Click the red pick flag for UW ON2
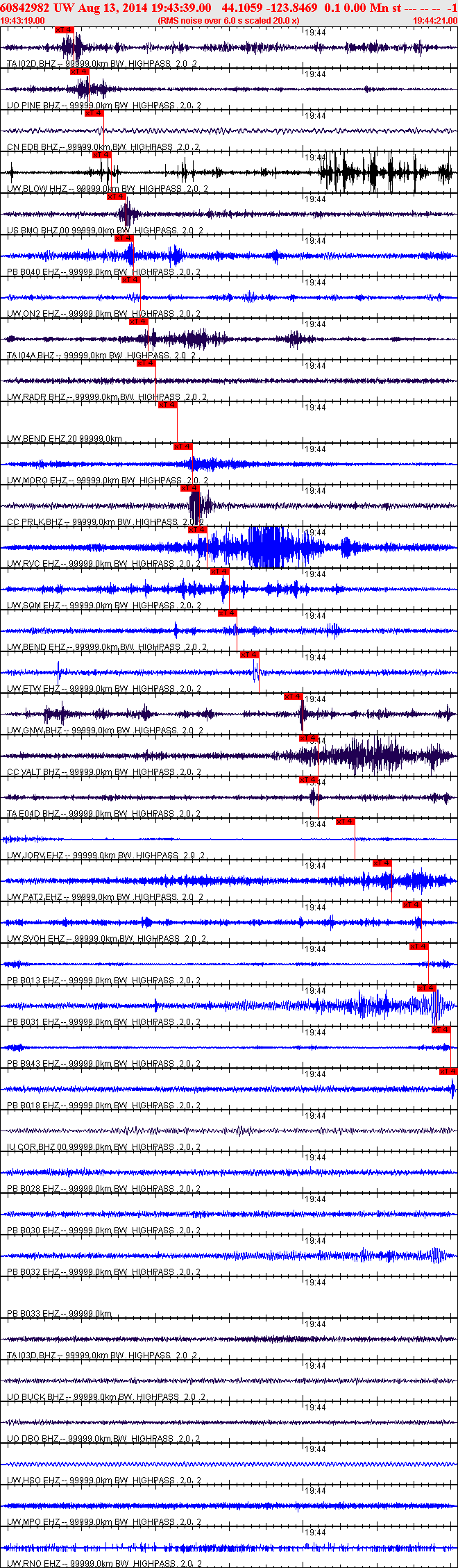Screen dimensions: 458x1568 [x=130, y=280]
